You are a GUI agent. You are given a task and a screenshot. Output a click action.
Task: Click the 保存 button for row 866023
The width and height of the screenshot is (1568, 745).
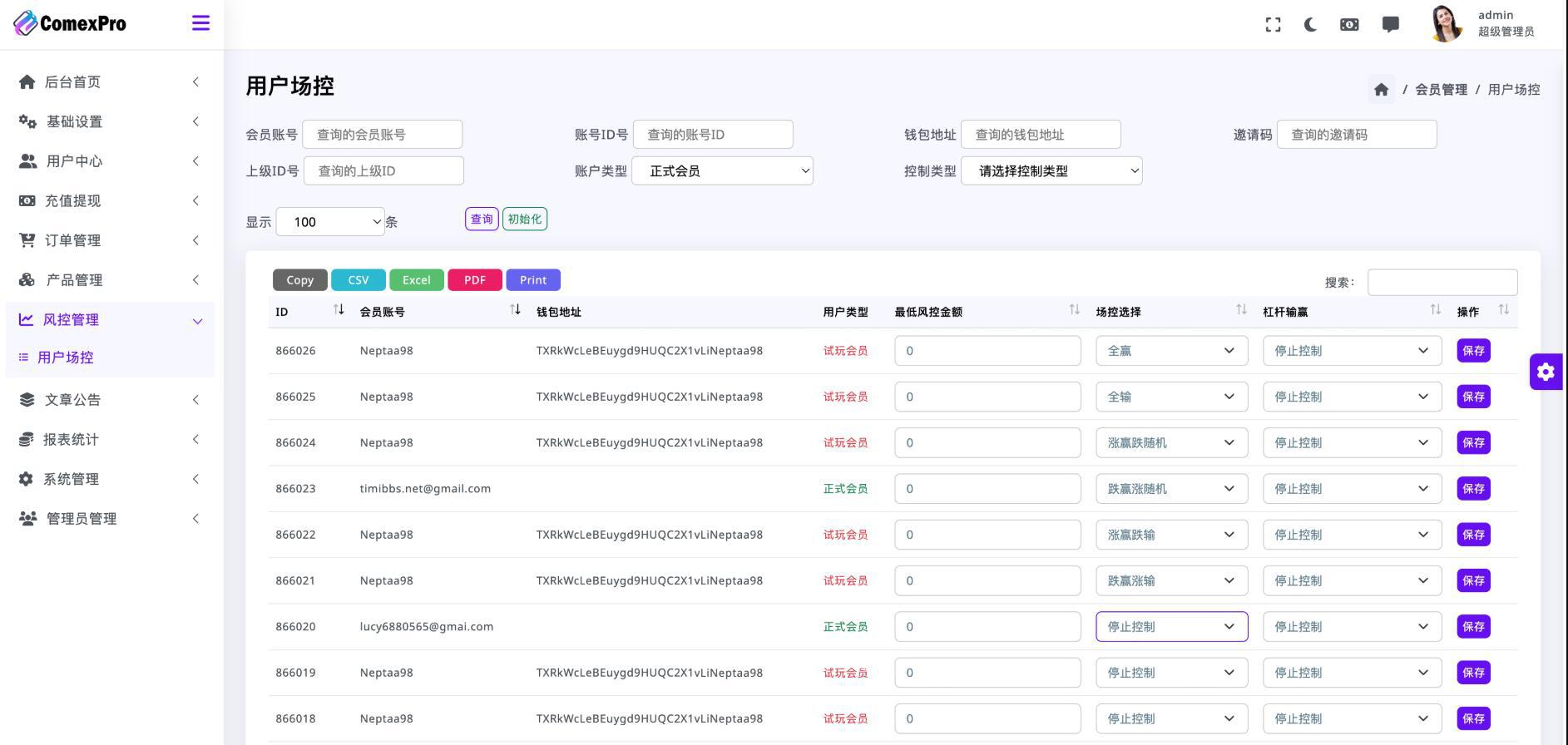point(1473,489)
